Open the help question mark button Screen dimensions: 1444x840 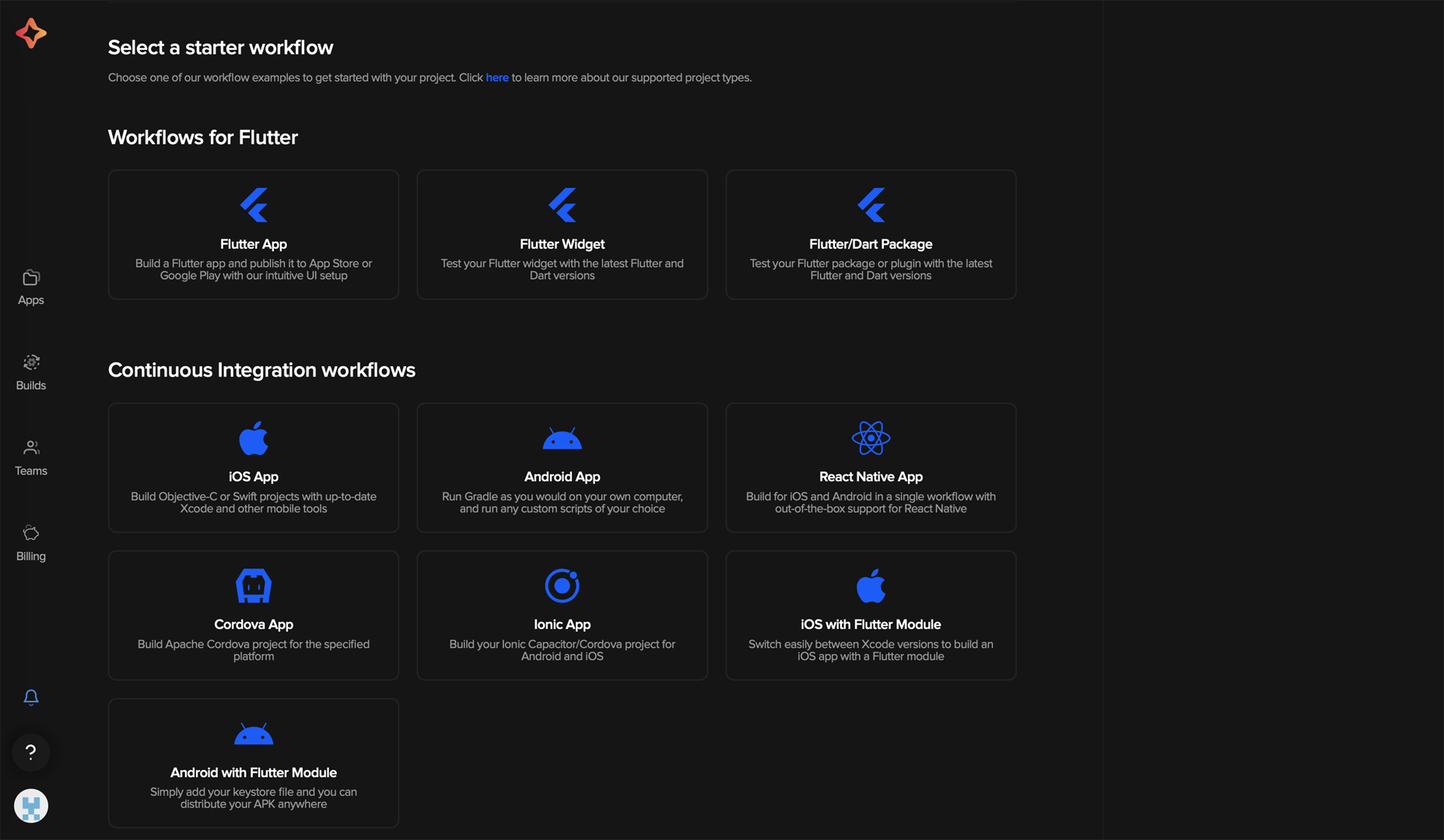pos(31,752)
